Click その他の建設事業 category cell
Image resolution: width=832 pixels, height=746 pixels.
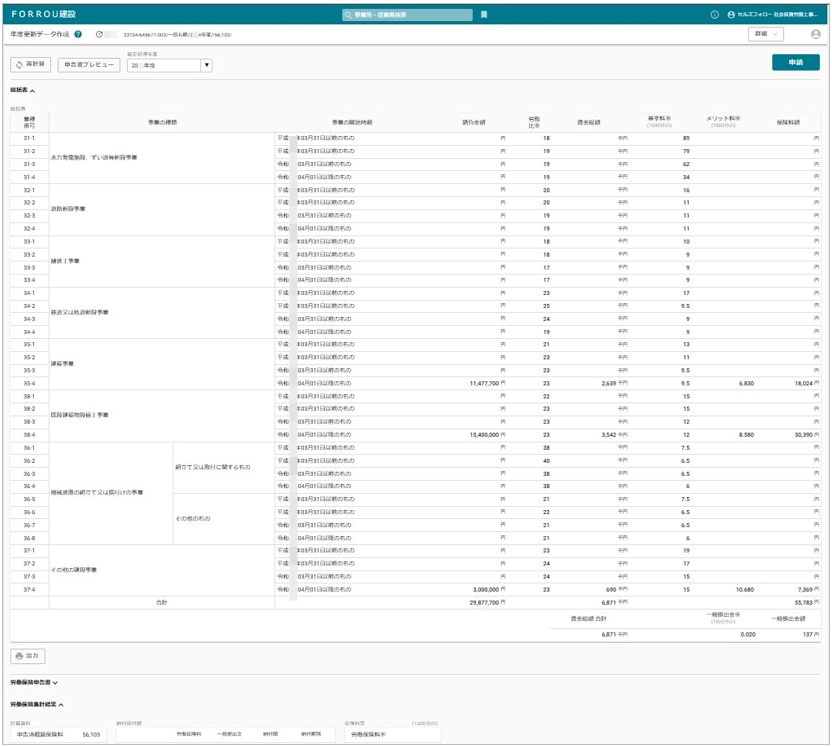162,570
